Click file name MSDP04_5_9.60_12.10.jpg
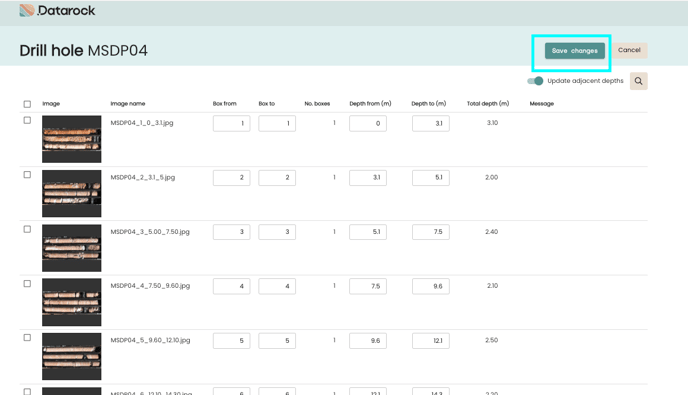 150,340
